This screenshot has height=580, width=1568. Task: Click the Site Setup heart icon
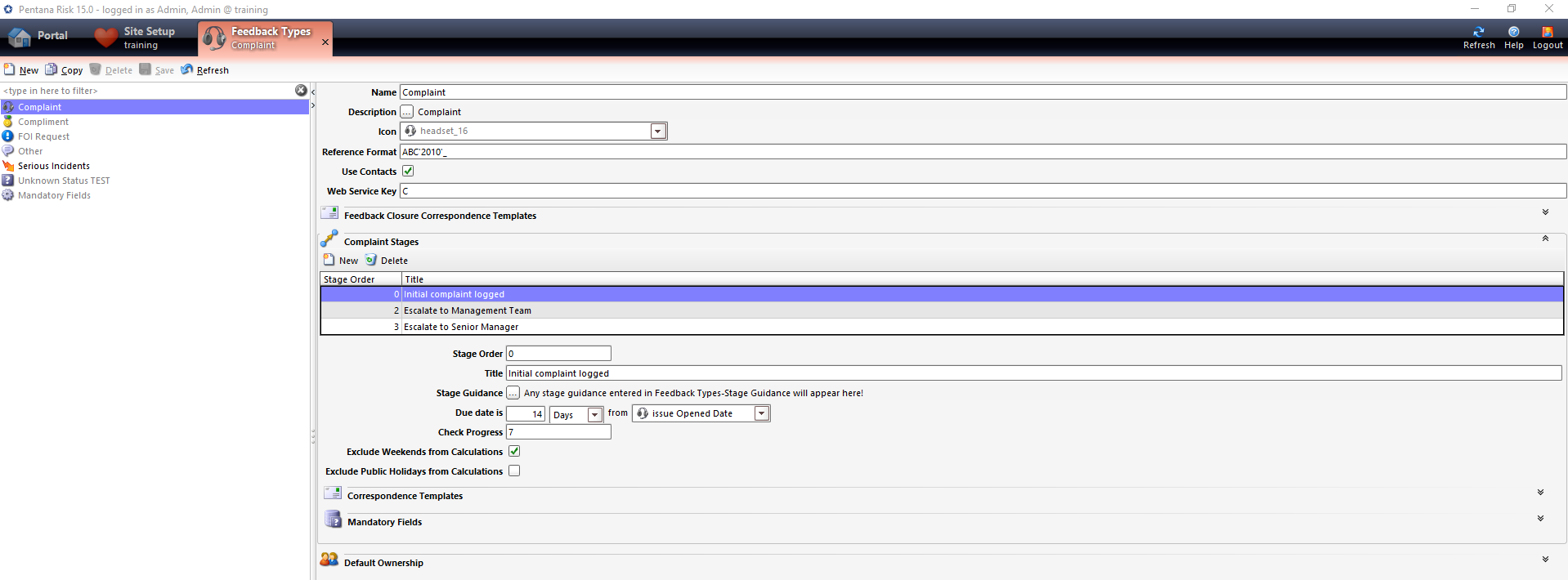tap(106, 37)
